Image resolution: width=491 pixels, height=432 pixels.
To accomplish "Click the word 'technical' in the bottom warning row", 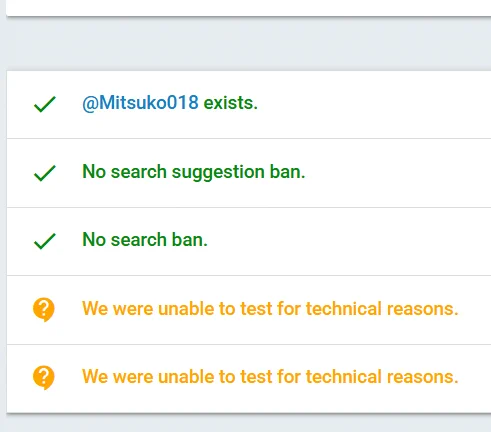I will [x=344, y=377].
